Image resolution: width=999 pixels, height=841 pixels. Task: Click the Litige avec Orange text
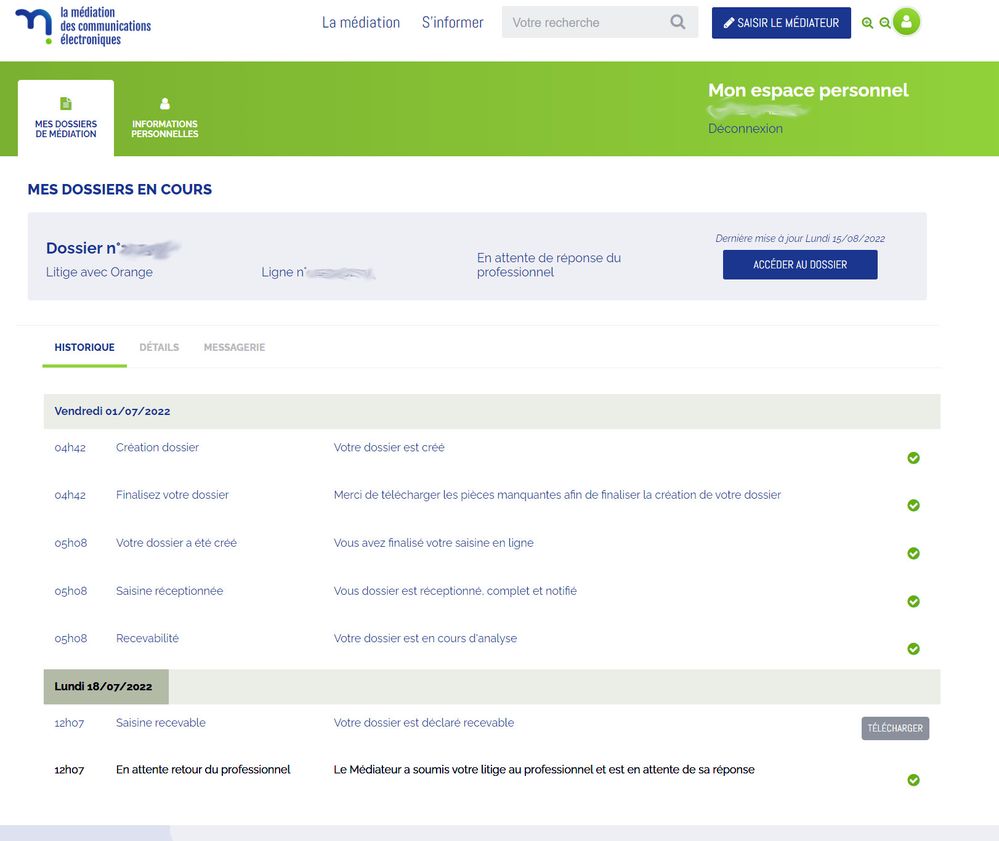click(x=99, y=272)
